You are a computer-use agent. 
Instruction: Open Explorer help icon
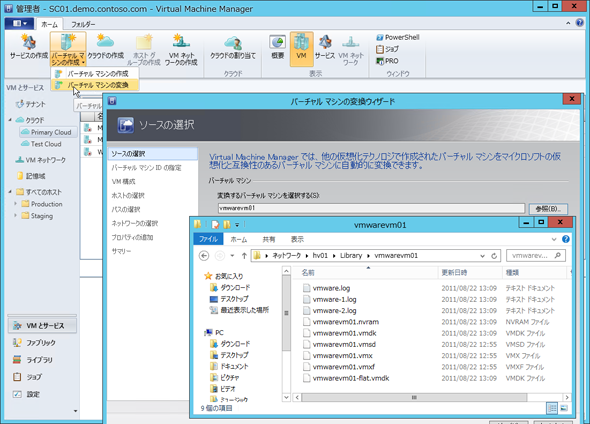[566, 239]
